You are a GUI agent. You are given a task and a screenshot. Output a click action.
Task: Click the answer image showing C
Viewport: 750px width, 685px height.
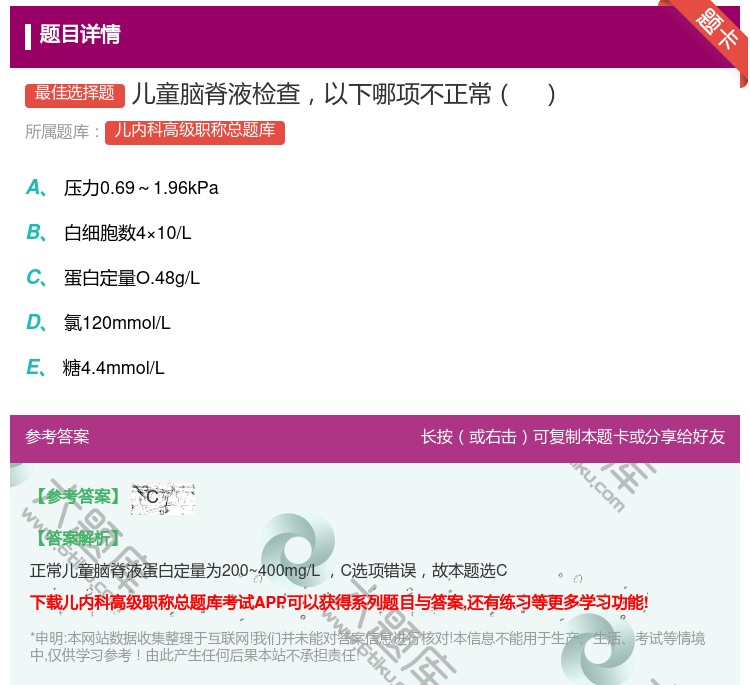[163, 498]
